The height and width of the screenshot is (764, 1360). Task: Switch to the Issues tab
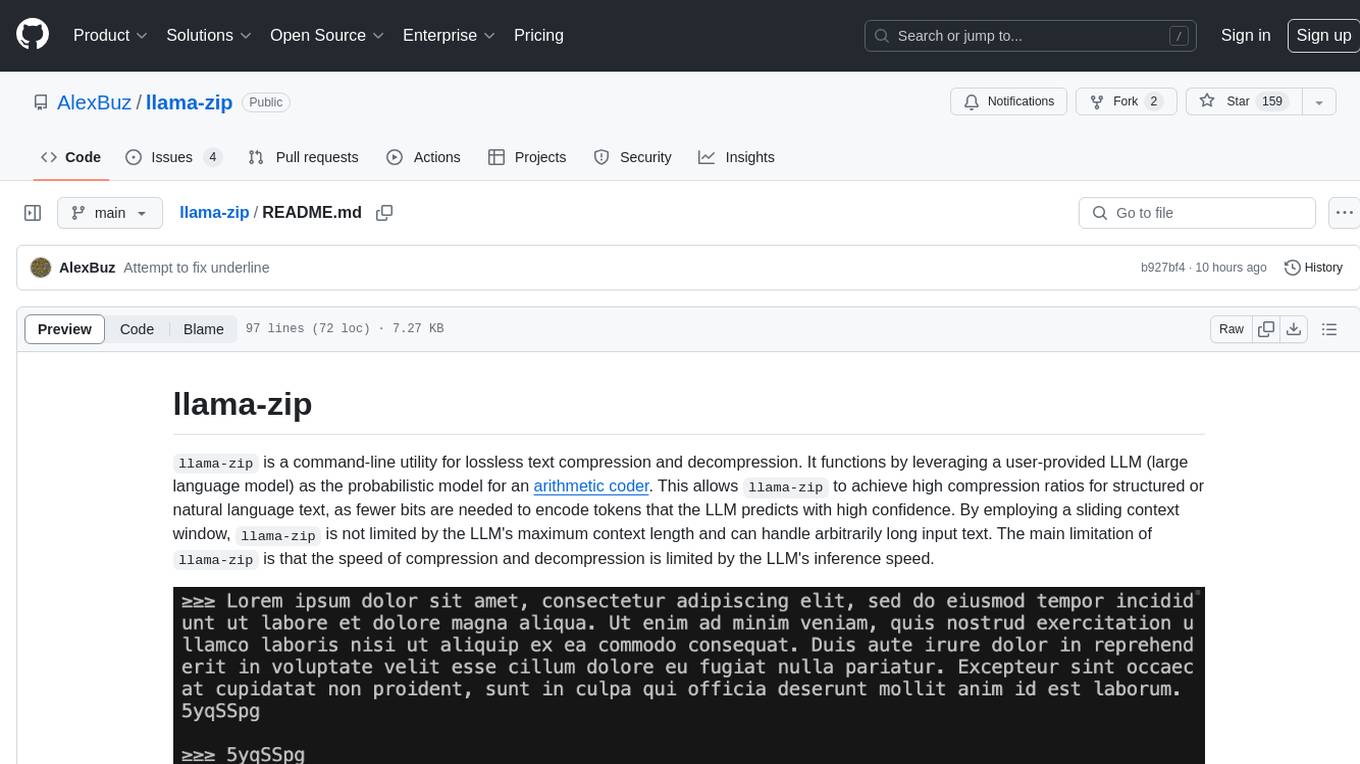(x=174, y=157)
